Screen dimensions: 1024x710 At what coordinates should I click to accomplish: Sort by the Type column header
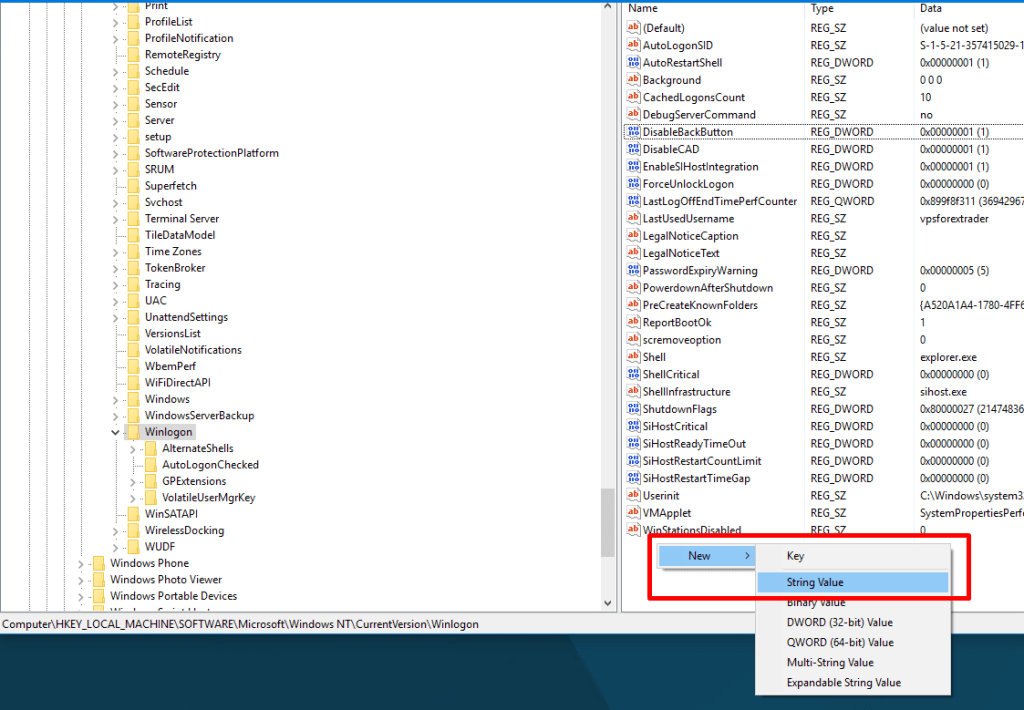coord(859,8)
